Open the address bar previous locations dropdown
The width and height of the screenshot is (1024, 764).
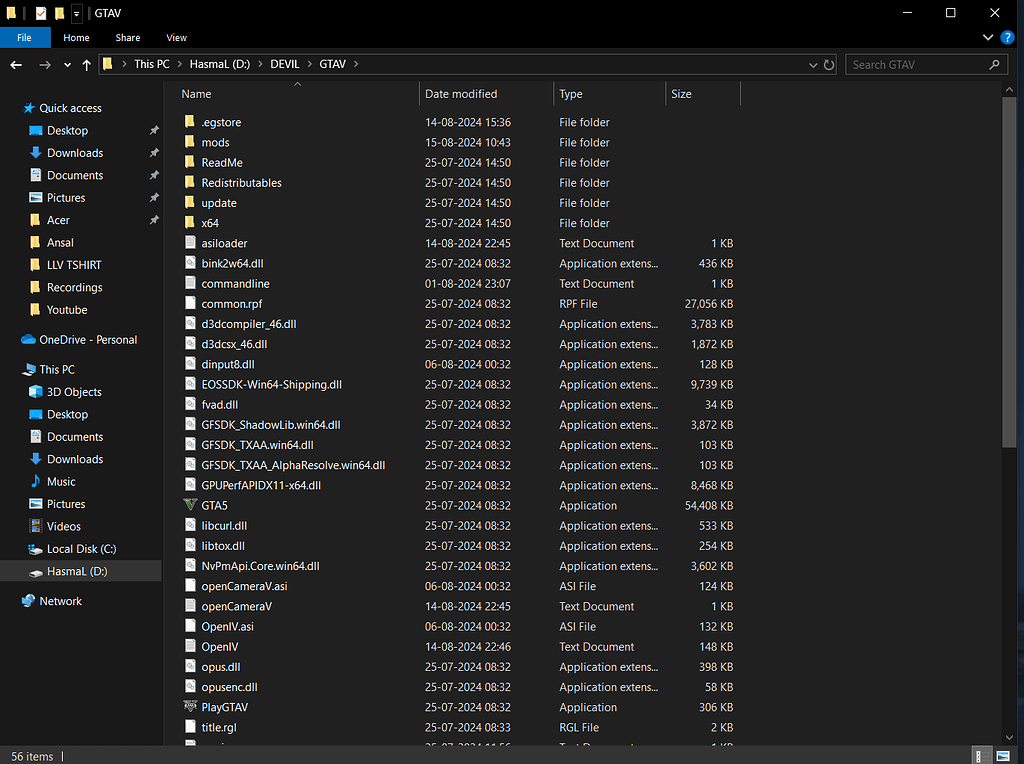coord(813,65)
